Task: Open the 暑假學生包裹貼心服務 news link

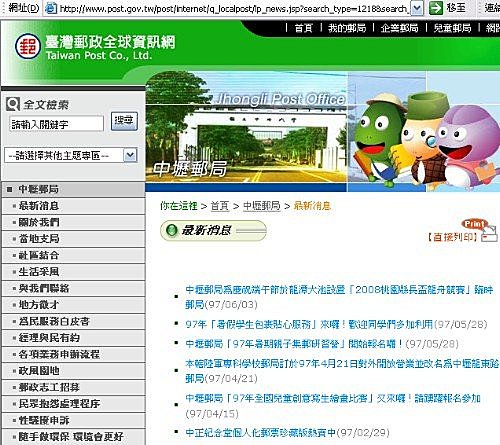Action: point(309,324)
